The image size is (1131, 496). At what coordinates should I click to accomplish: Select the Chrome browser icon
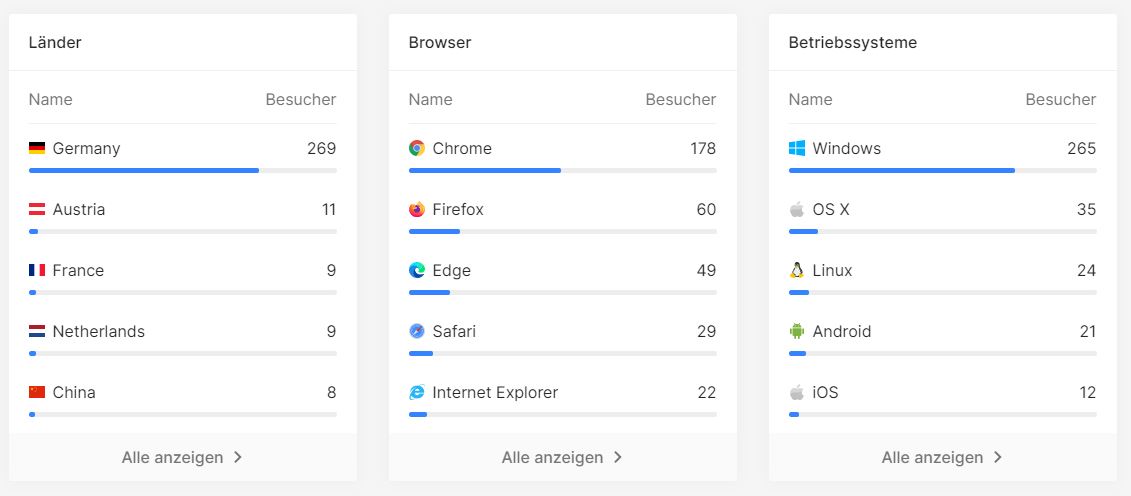(417, 149)
